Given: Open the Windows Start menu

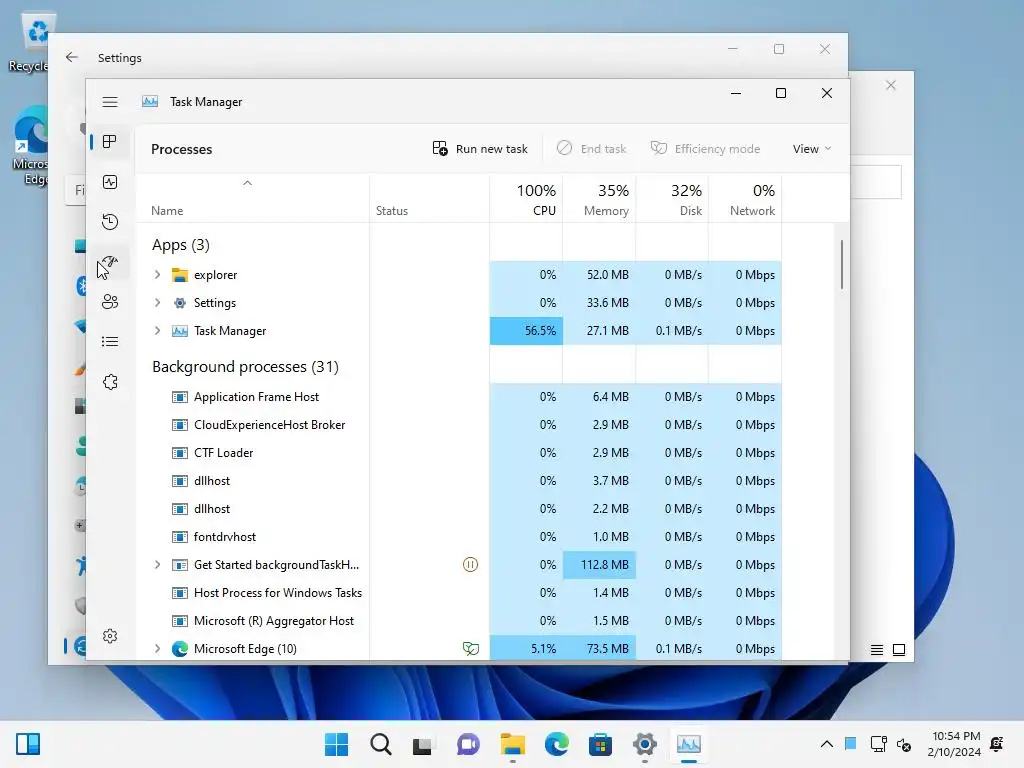Looking at the screenshot, I should coord(336,744).
